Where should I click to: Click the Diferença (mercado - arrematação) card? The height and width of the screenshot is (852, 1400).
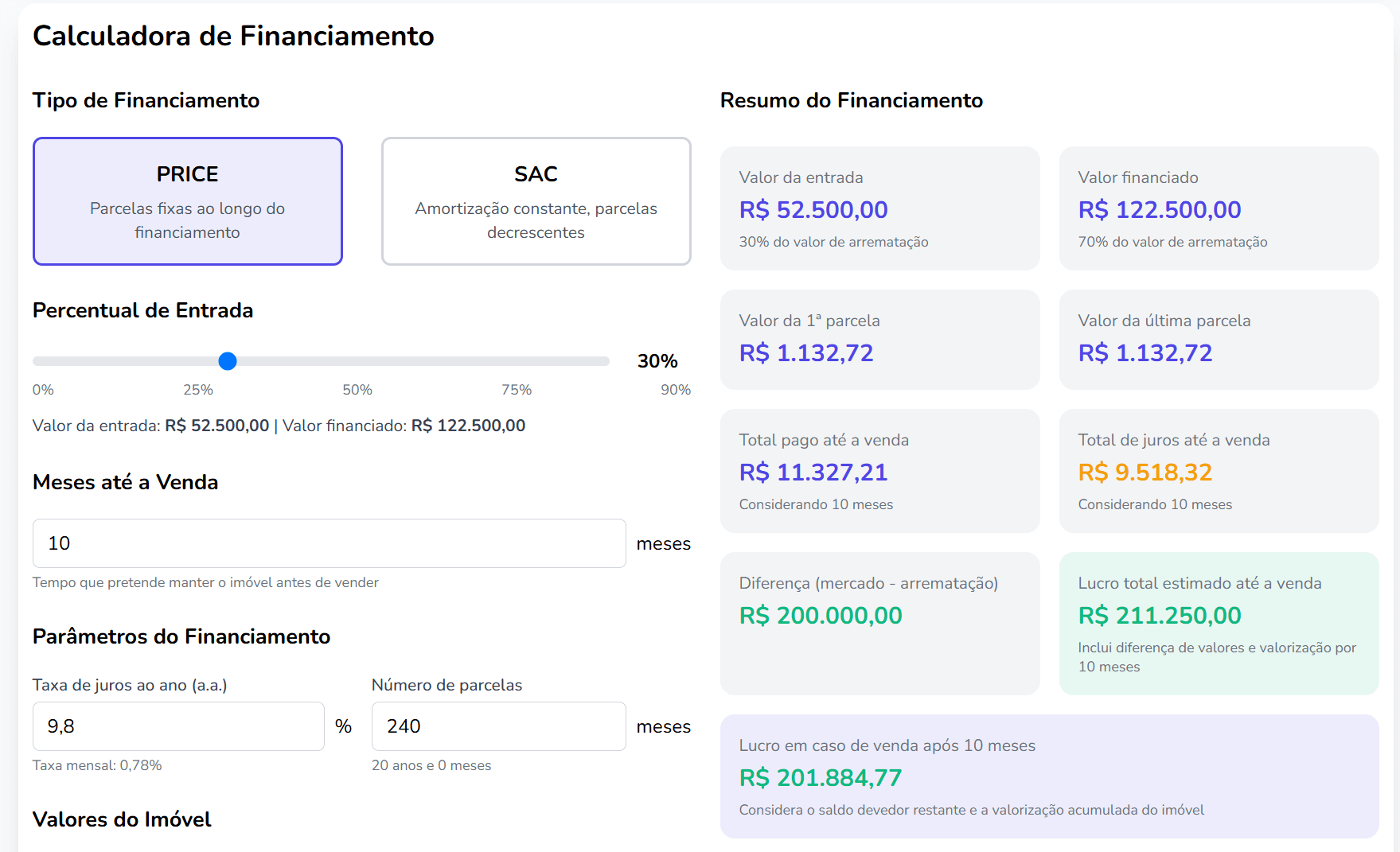(879, 623)
